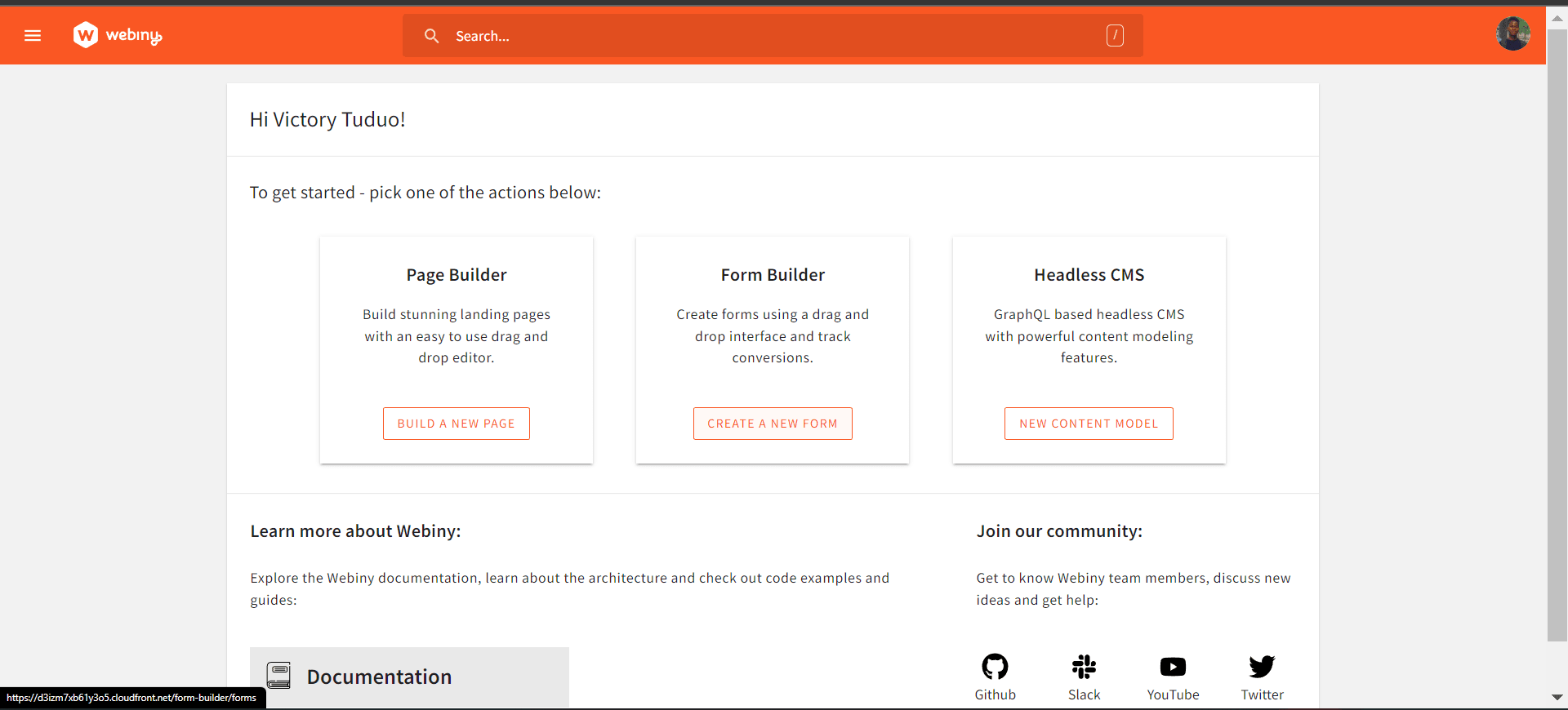Click the Build a New Page button

tap(457, 424)
